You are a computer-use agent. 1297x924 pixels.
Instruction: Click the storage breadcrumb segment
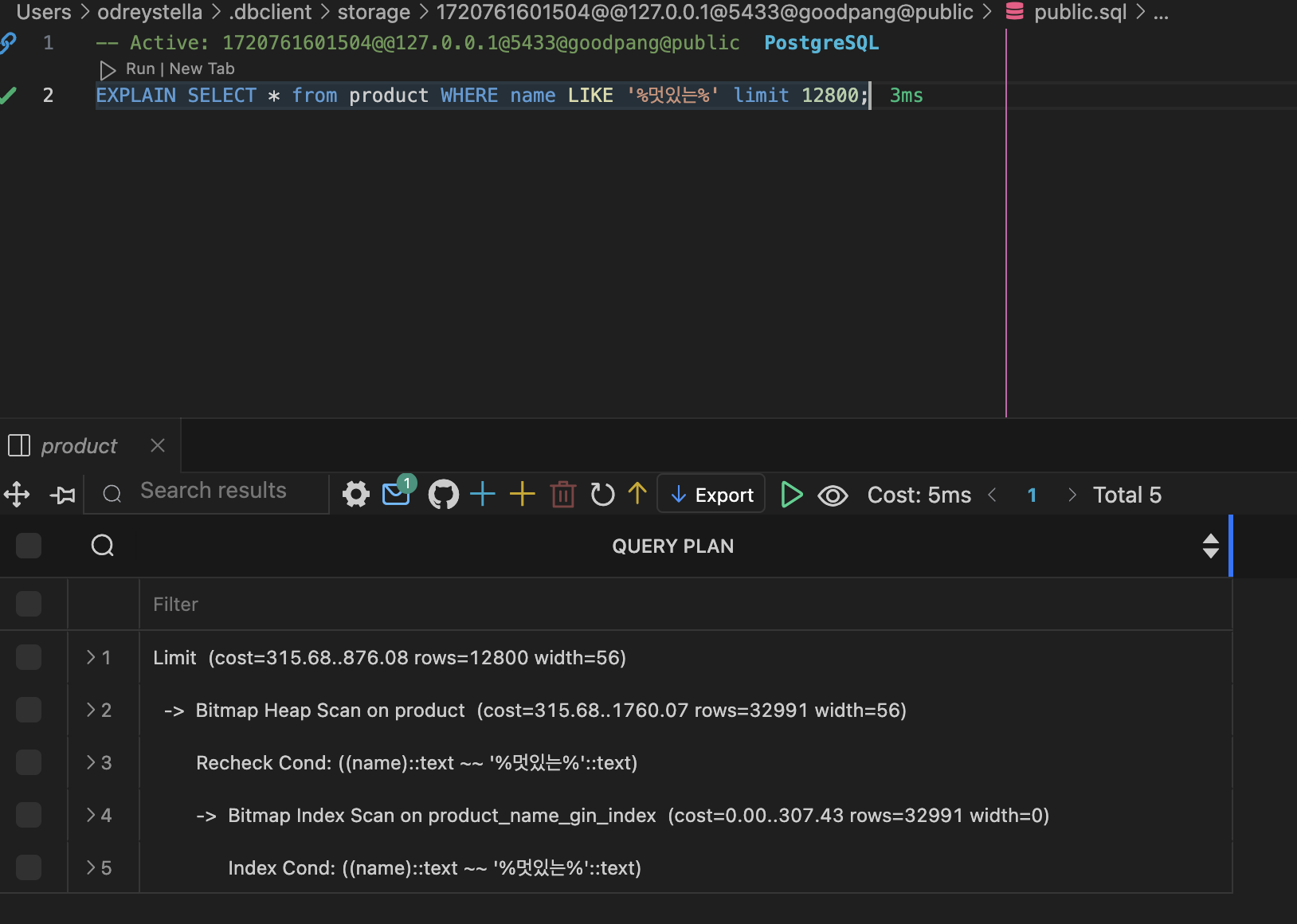[374, 12]
